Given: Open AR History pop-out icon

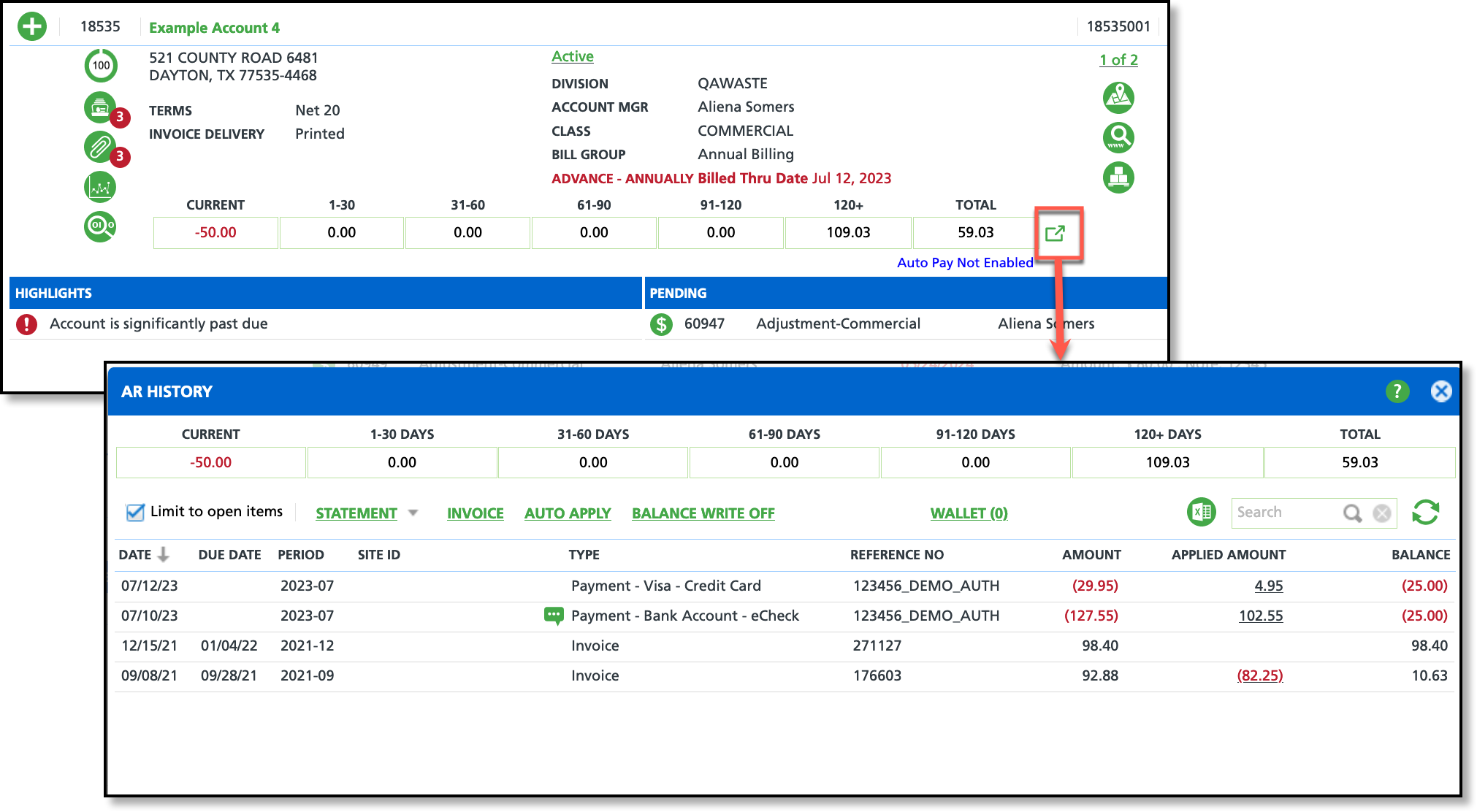Looking at the screenshot, I should (x=1055, y=233).
